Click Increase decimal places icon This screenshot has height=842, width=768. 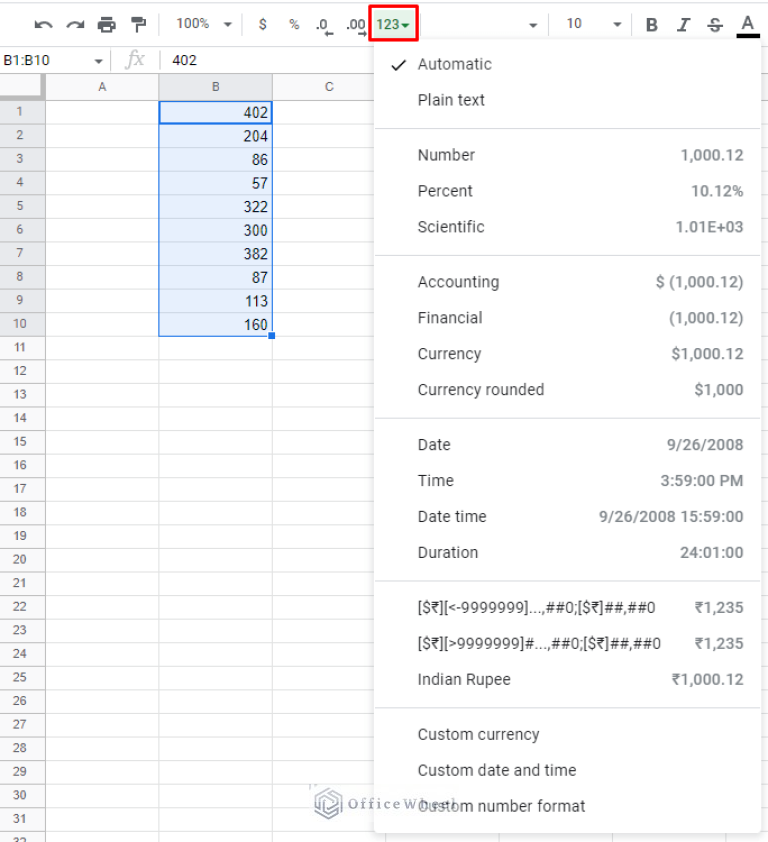click(355, 24)
